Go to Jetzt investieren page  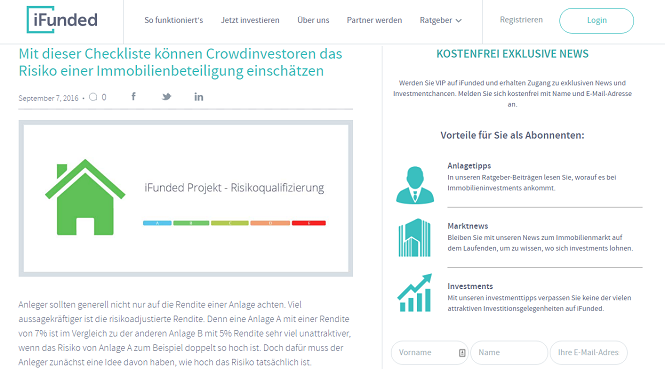point(250,20)
